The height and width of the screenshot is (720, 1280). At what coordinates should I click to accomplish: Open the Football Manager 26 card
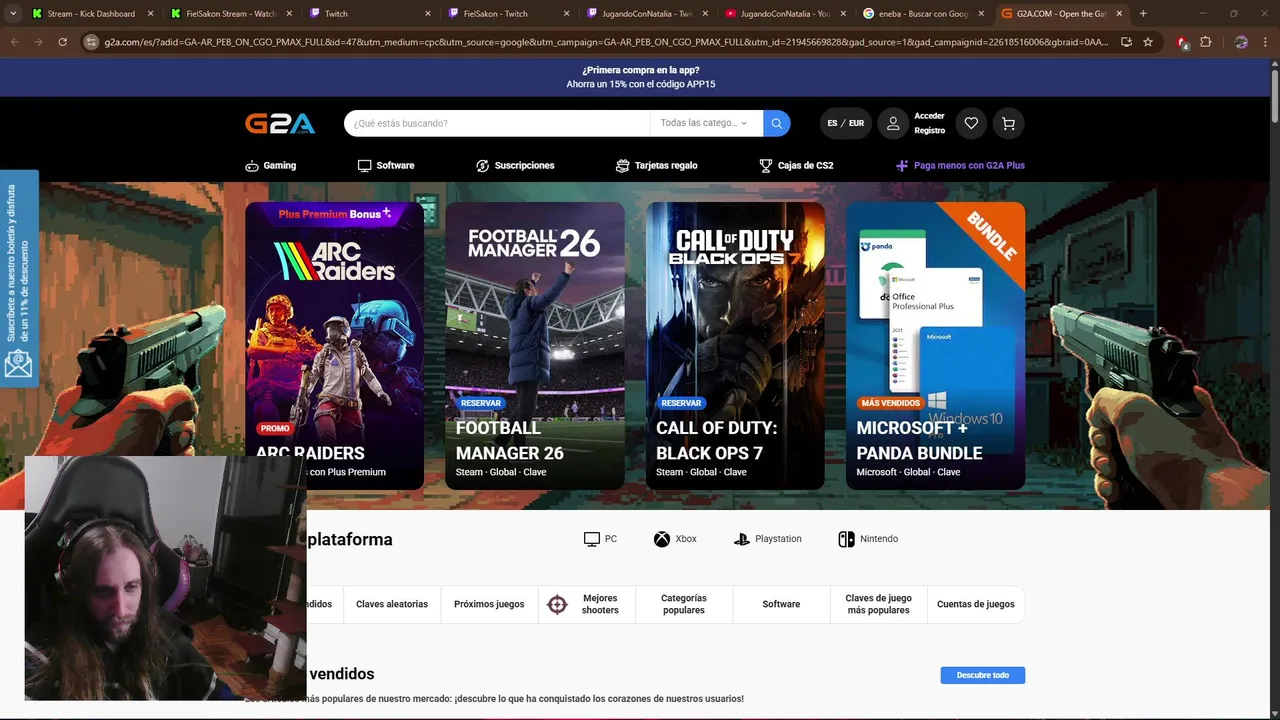coord(535,346)
